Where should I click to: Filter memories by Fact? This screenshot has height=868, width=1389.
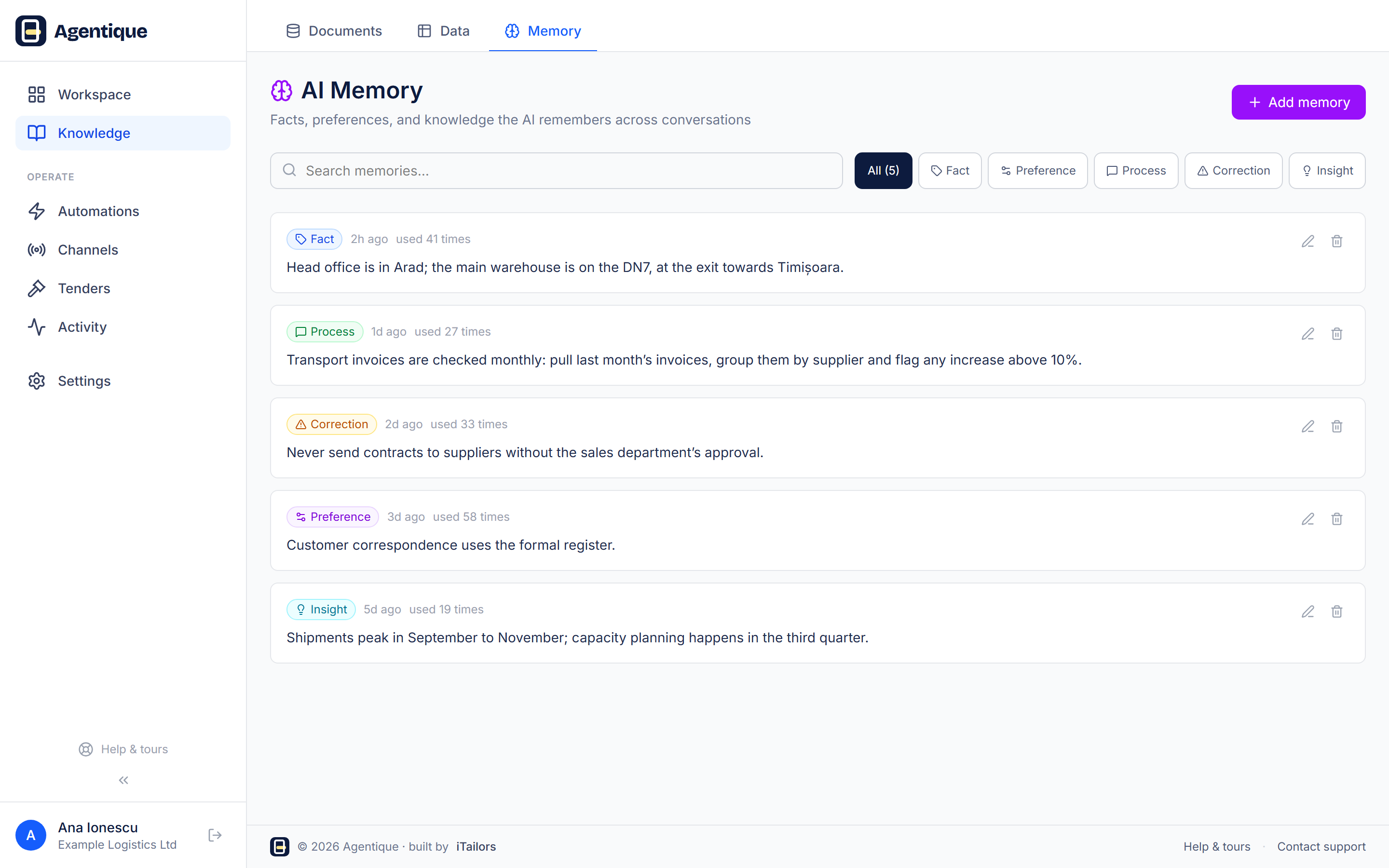(x=950, y=171)
